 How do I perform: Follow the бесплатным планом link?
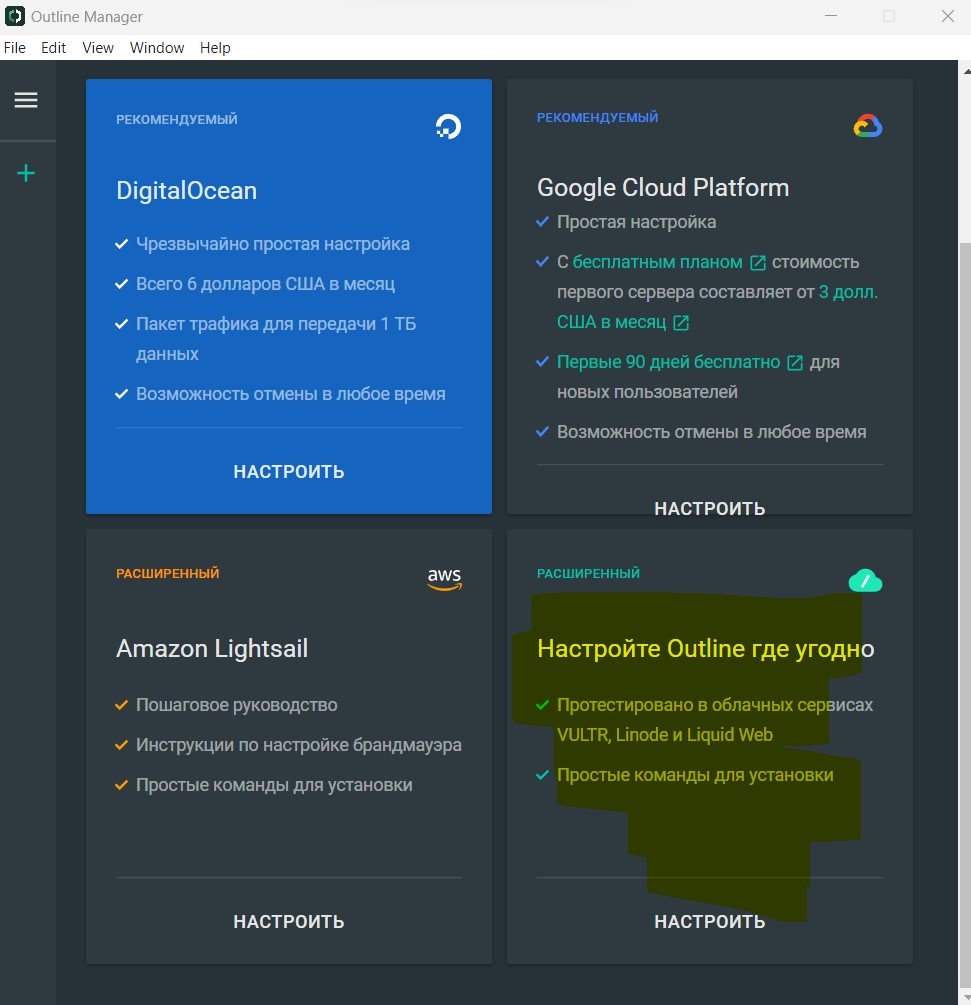pos(658,262)
